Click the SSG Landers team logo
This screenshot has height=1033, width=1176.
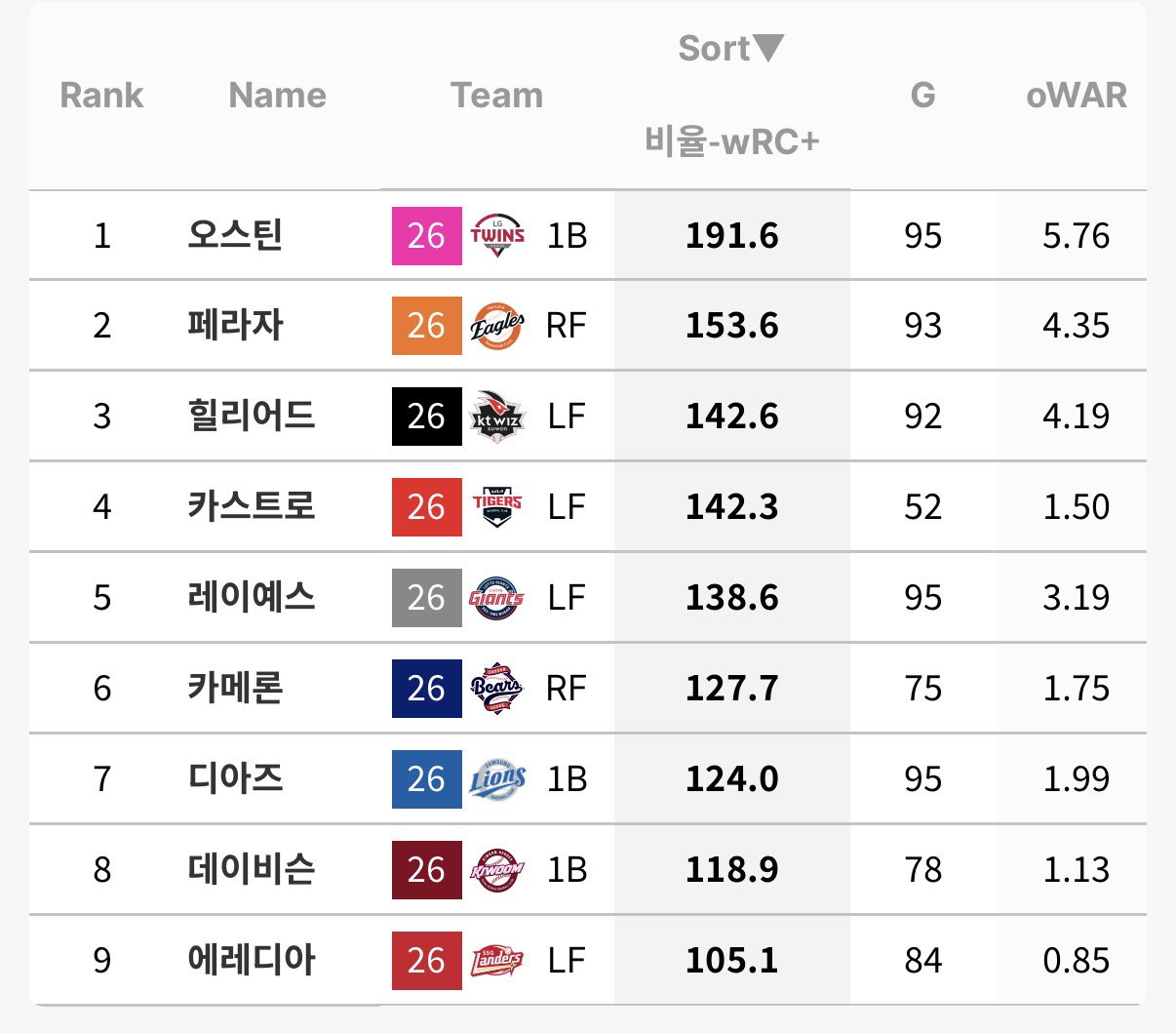[x=497, y=960]
